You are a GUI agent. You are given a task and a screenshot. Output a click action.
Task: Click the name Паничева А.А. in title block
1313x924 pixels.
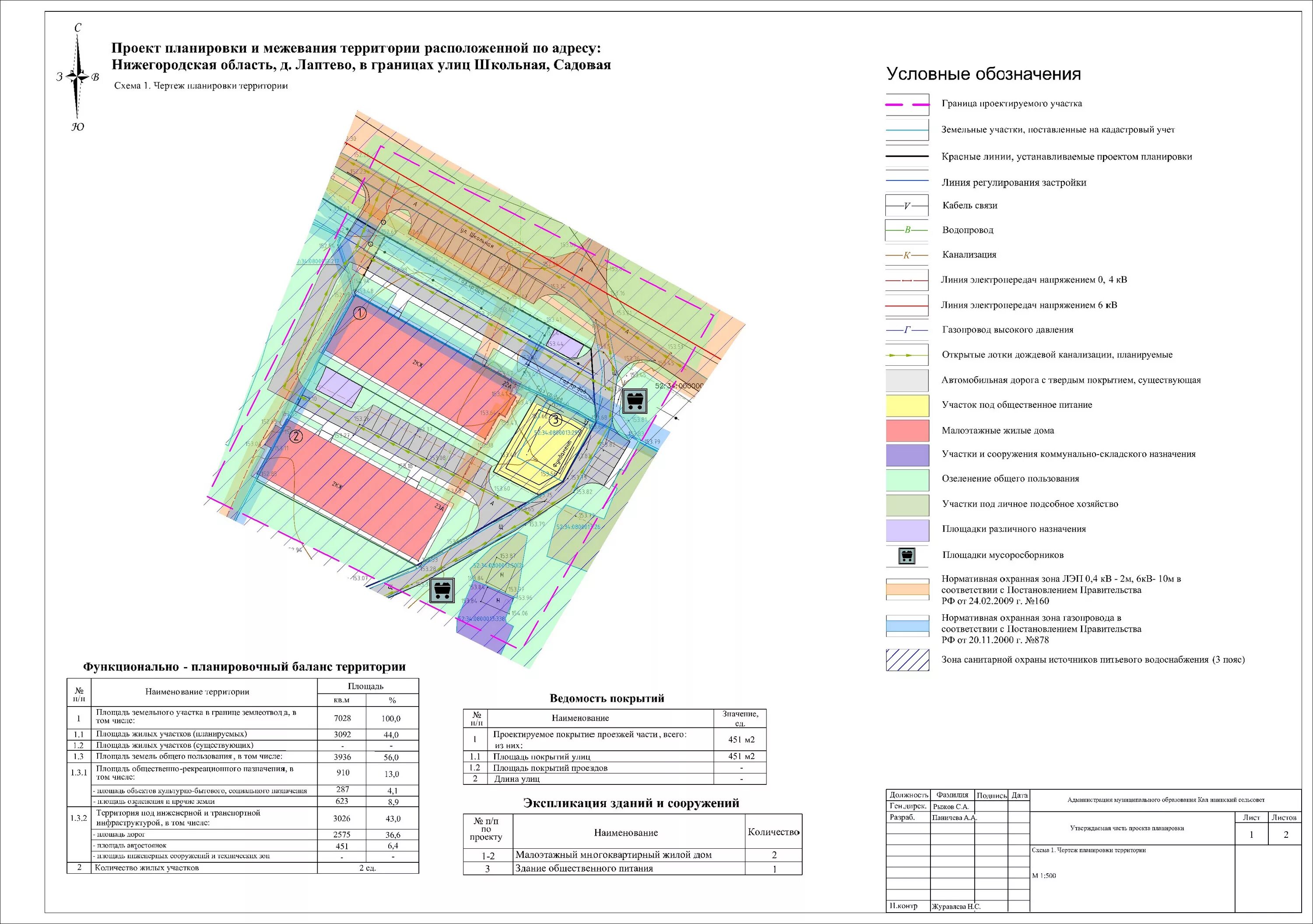pos(955,818)
